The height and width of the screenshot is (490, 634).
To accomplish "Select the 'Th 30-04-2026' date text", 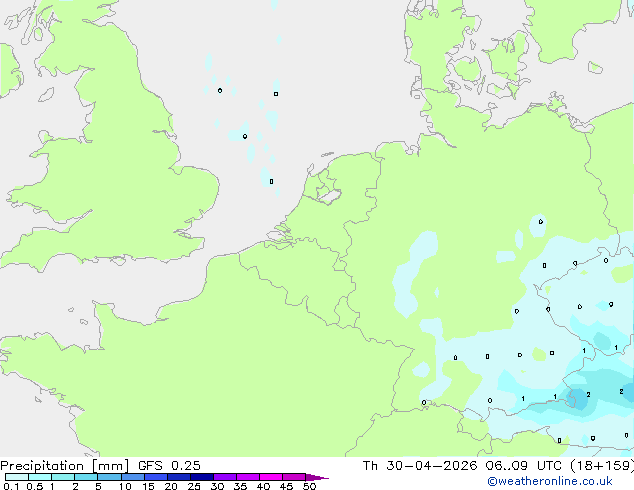I will (x=420, y=466).
